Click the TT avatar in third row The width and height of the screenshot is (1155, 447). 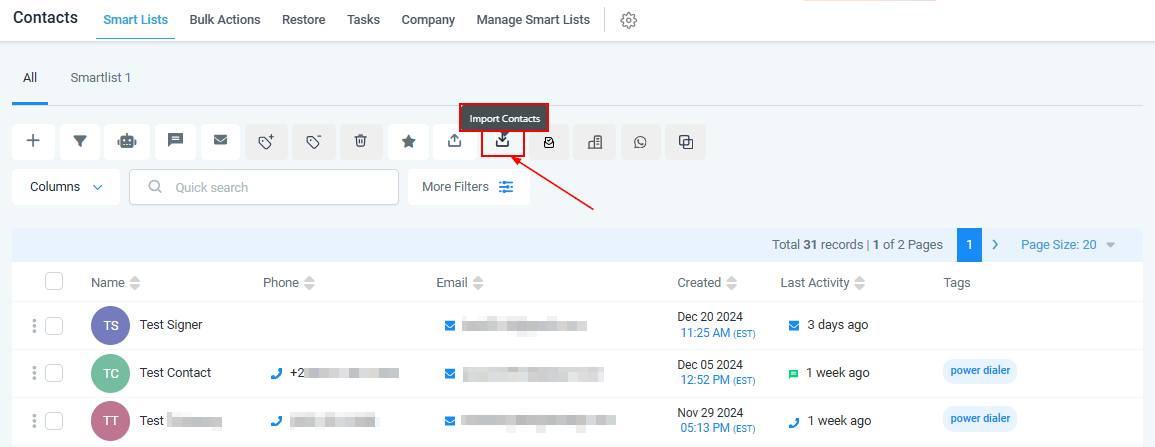(x=110, y=421)
